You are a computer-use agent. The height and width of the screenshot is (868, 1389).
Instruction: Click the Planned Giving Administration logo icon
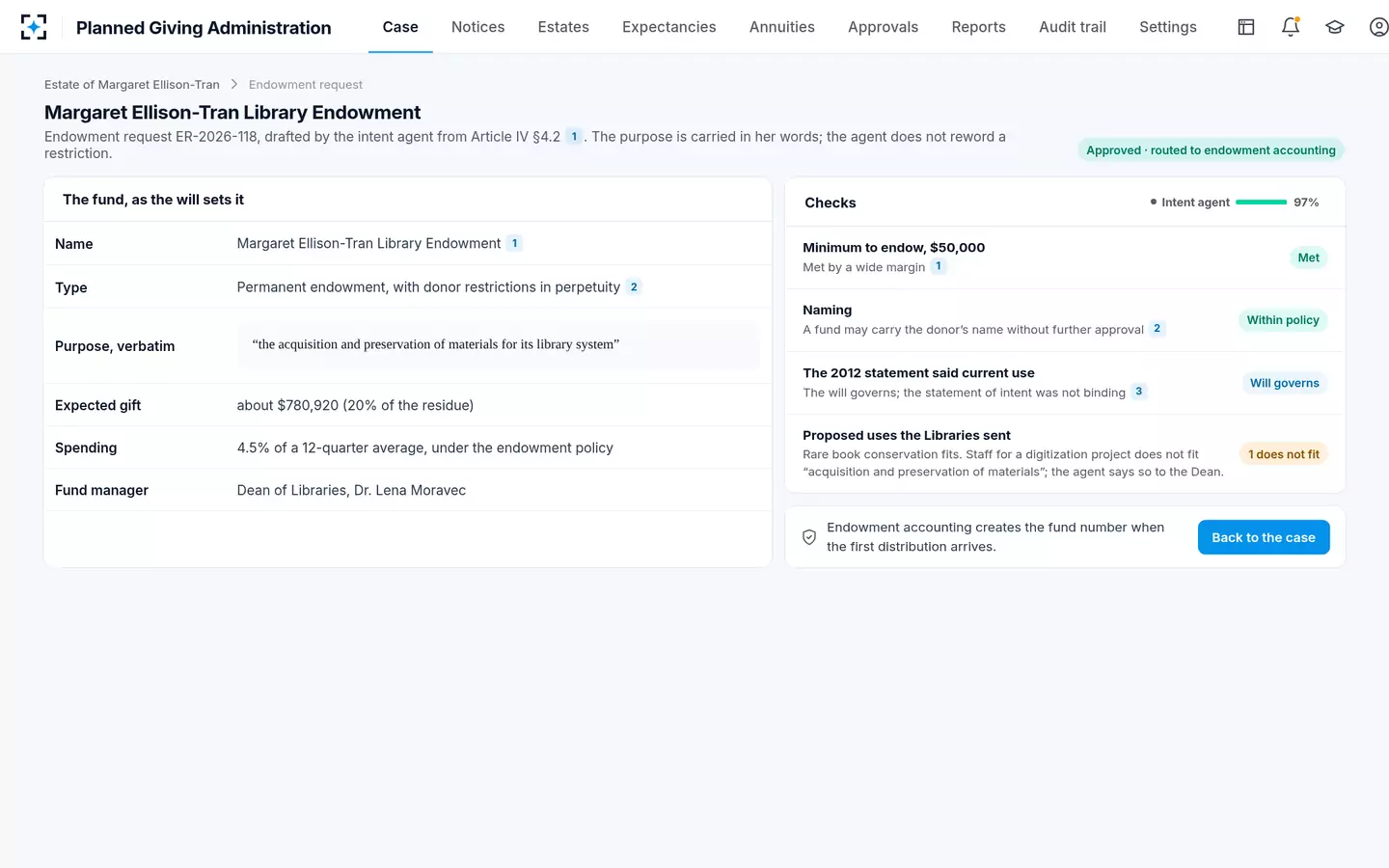[34, 27]
